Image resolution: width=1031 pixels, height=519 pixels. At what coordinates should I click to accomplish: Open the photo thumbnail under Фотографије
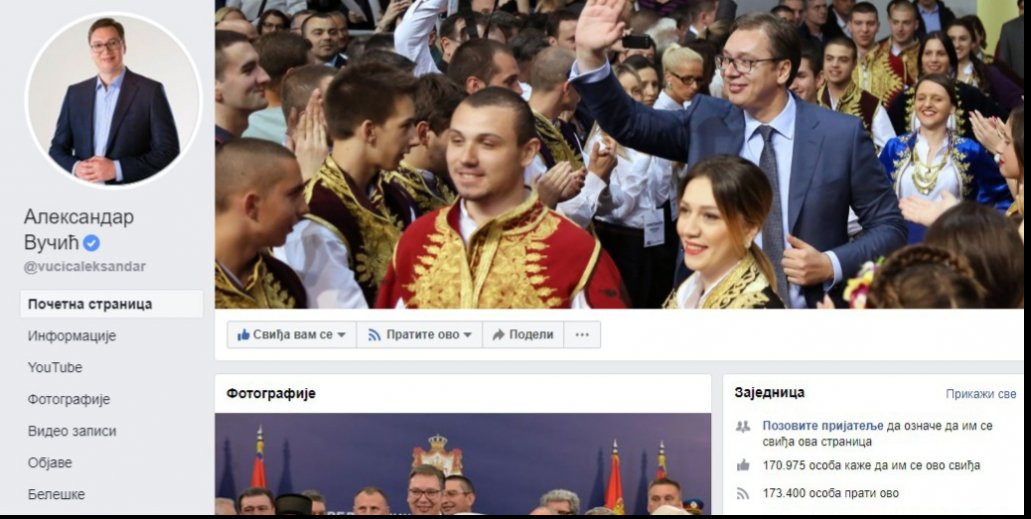click(463, 464)
